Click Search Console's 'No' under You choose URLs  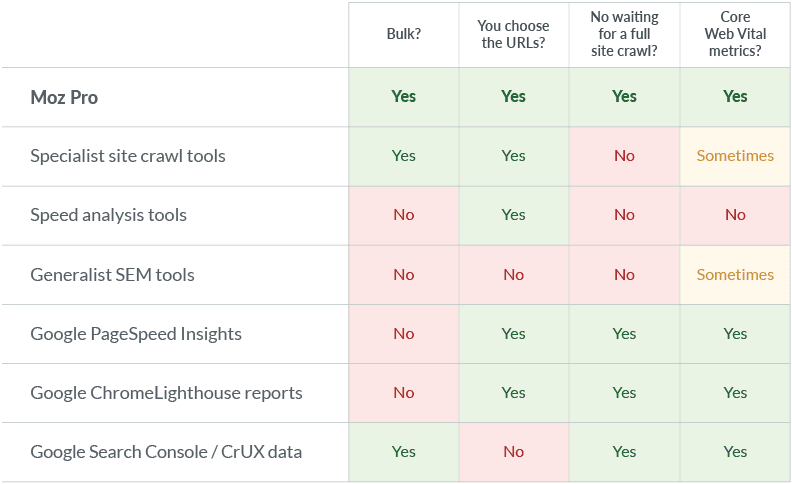coord(513,452)
